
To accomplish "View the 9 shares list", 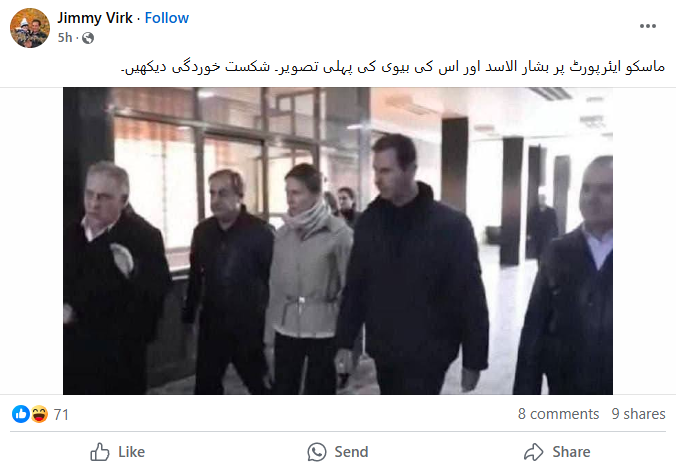I will click(x=638, y=414).
